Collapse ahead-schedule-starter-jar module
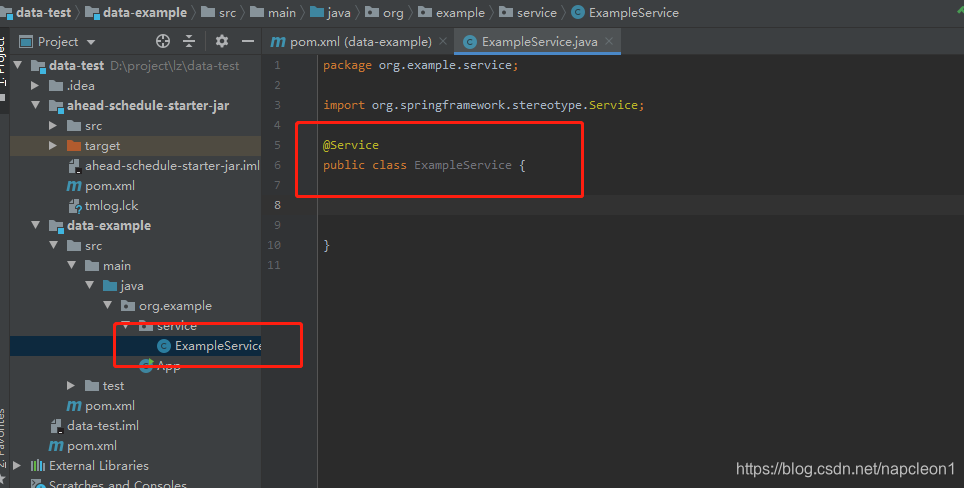 click(35, 105)
